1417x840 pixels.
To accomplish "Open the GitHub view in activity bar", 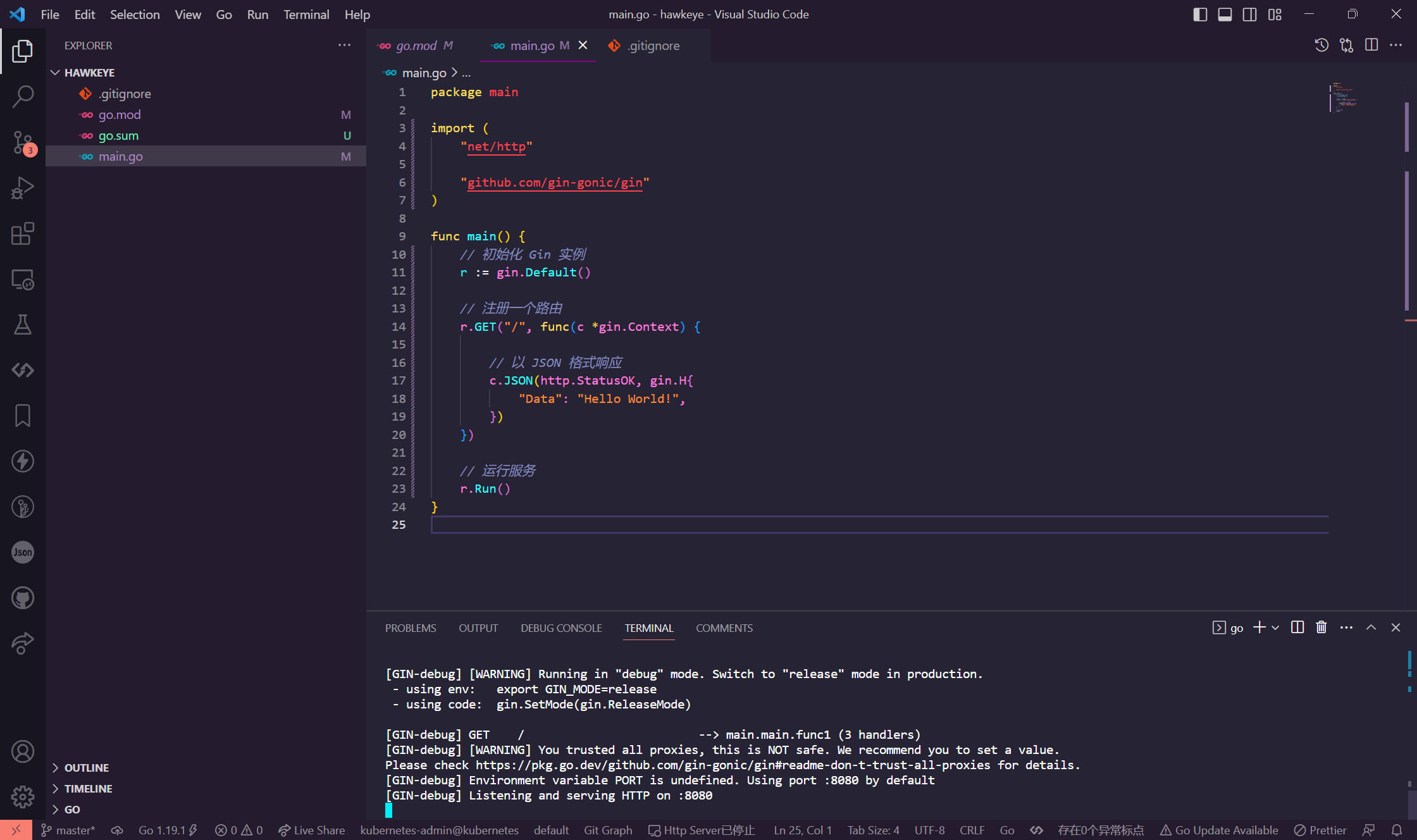I will (23, 598).
